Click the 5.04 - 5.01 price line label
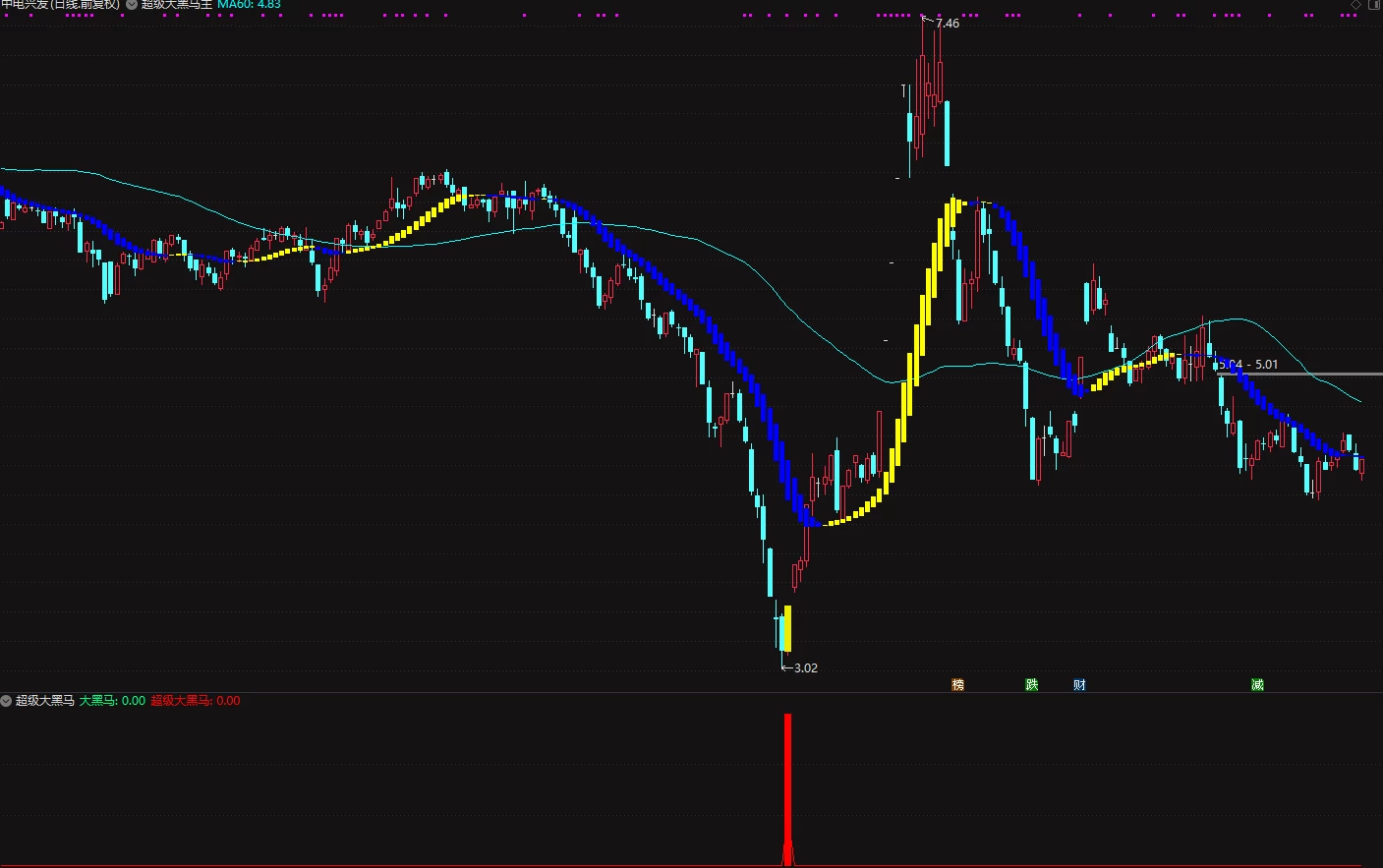This screenshot has height=868, width=1383. click(x=1249, y=365)
